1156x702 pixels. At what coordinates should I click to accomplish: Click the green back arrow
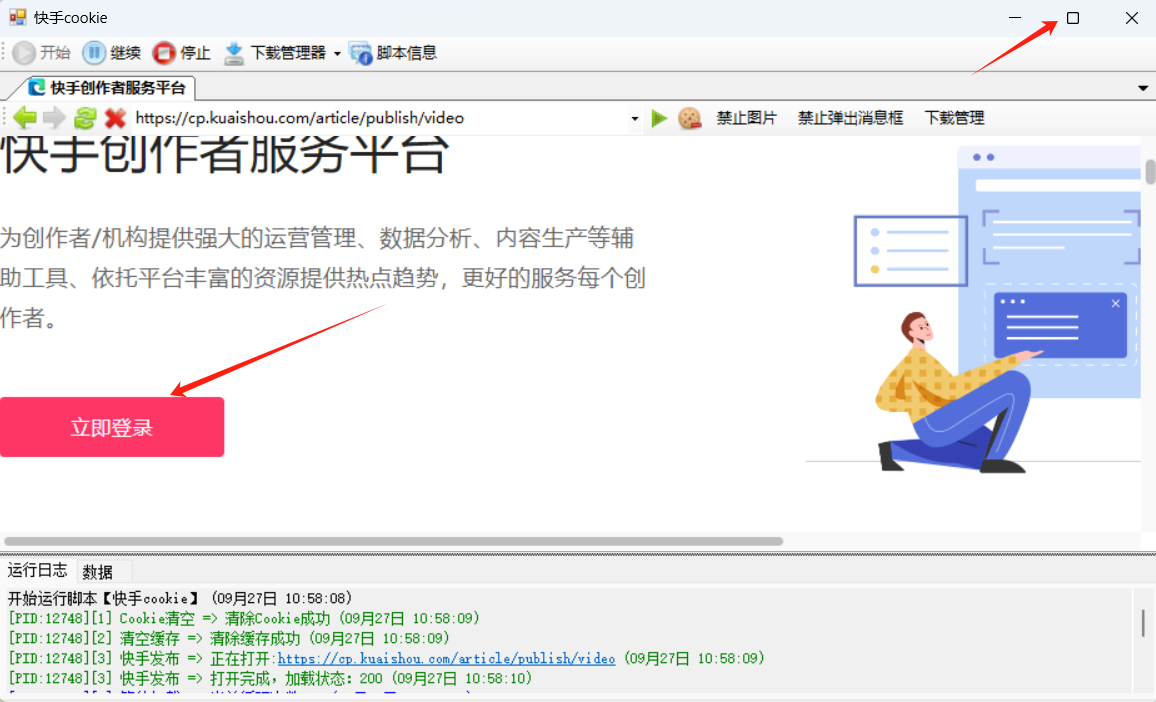pos(25,118)
